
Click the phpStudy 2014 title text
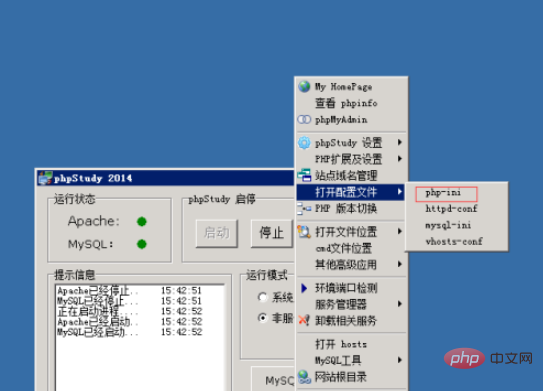point(93,179)
